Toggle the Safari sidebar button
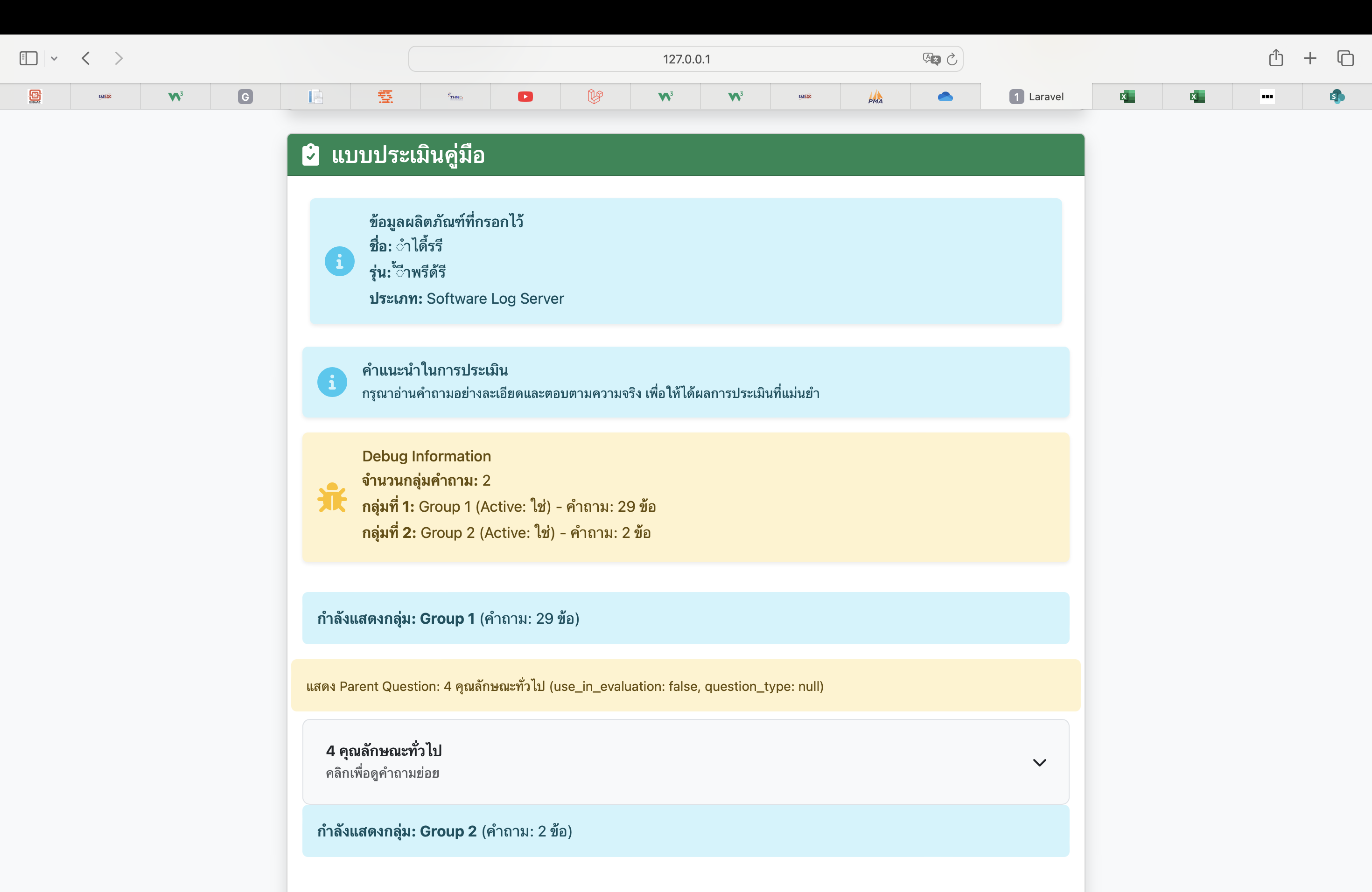Screen dimensions: 1372x892 (28, 58)
